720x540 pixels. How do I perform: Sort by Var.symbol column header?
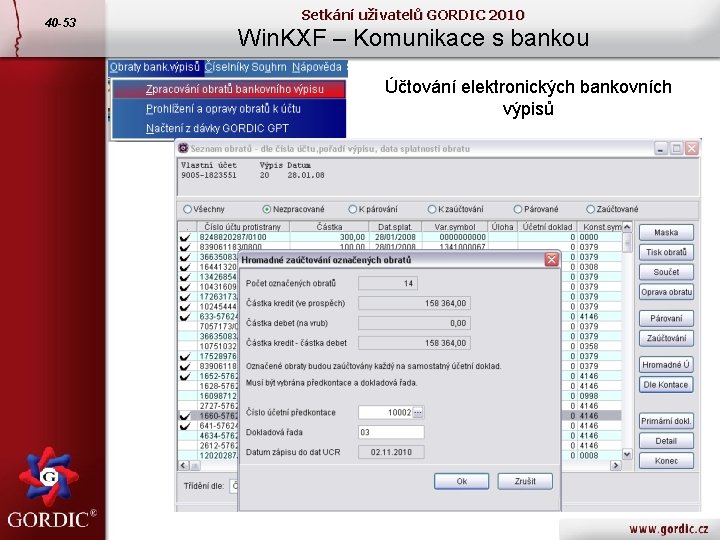(455, 227)
